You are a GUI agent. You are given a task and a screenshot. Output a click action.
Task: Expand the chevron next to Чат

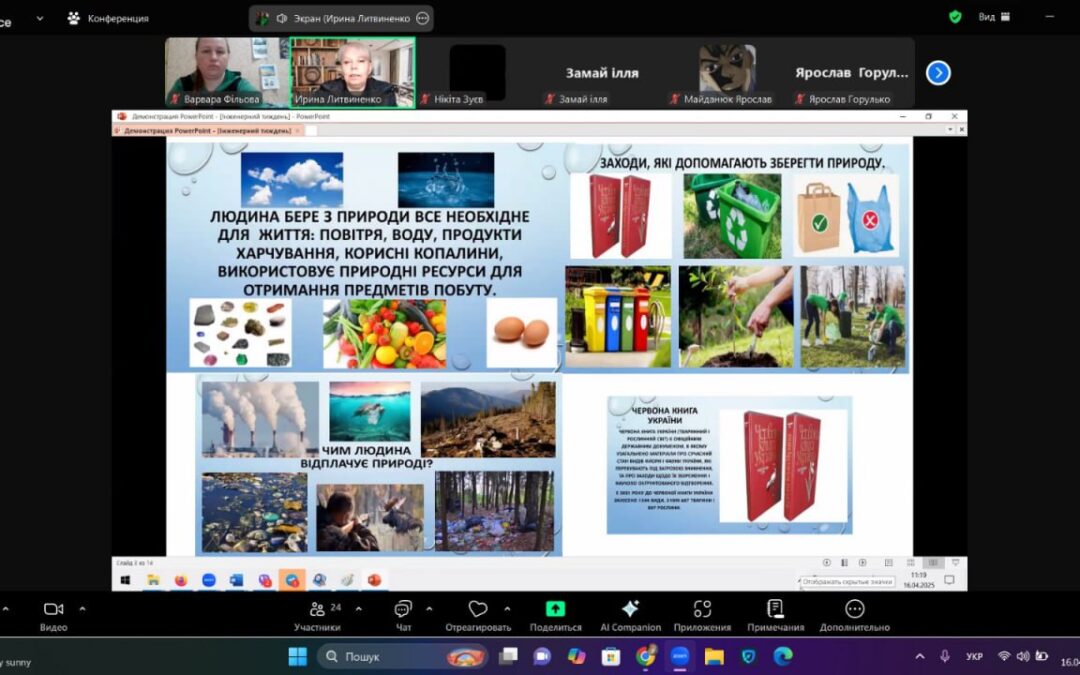click(429, 608)
